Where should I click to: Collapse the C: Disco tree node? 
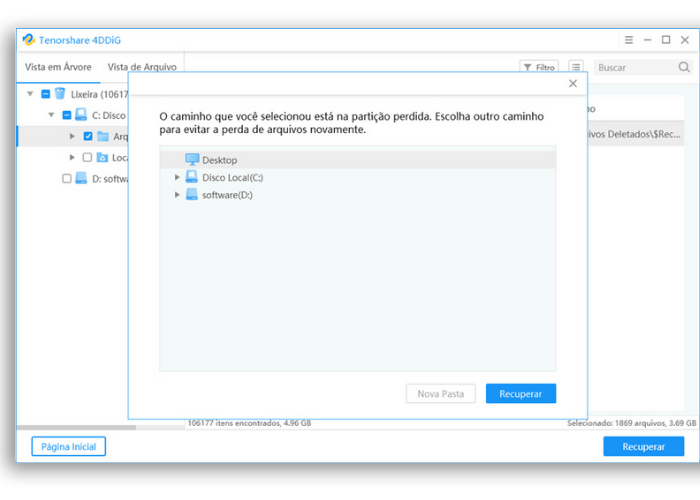(51, 115)
